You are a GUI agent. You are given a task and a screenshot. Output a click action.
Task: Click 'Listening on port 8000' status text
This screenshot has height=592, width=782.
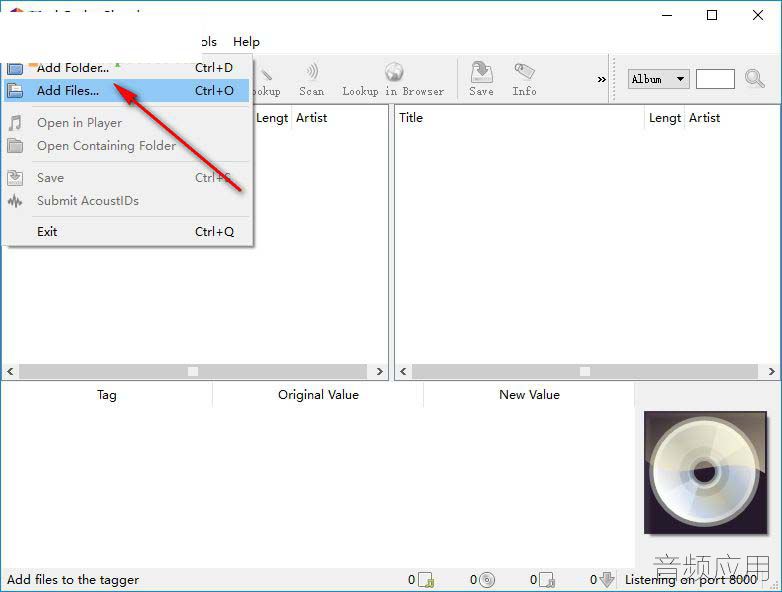click(x=691, y=580)
